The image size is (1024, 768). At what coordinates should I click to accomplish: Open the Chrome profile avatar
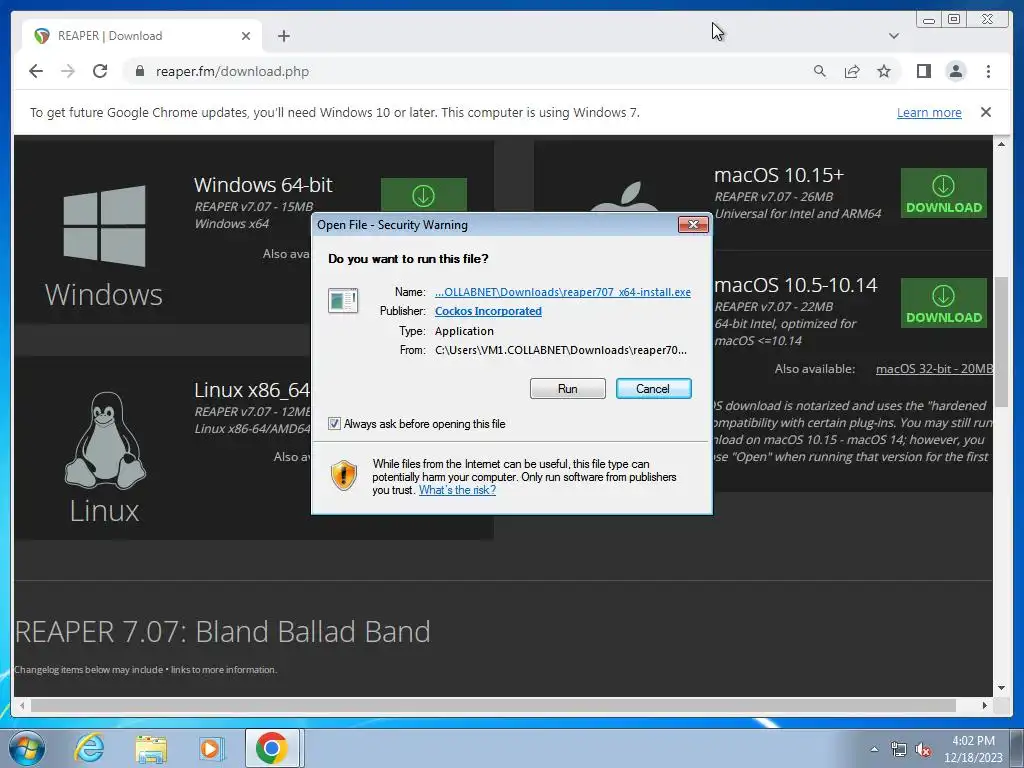point(955,71)
